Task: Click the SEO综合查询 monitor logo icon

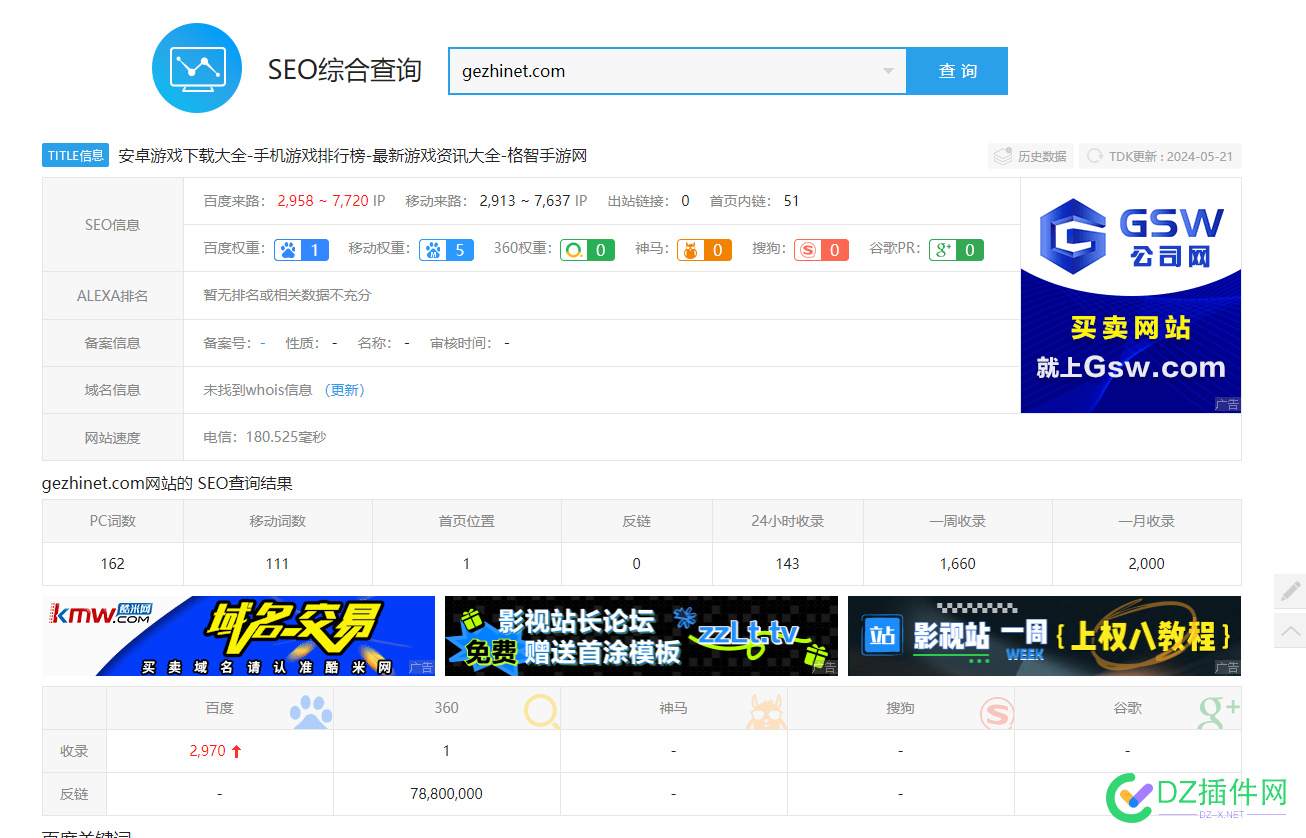Action: coord(197,68)
